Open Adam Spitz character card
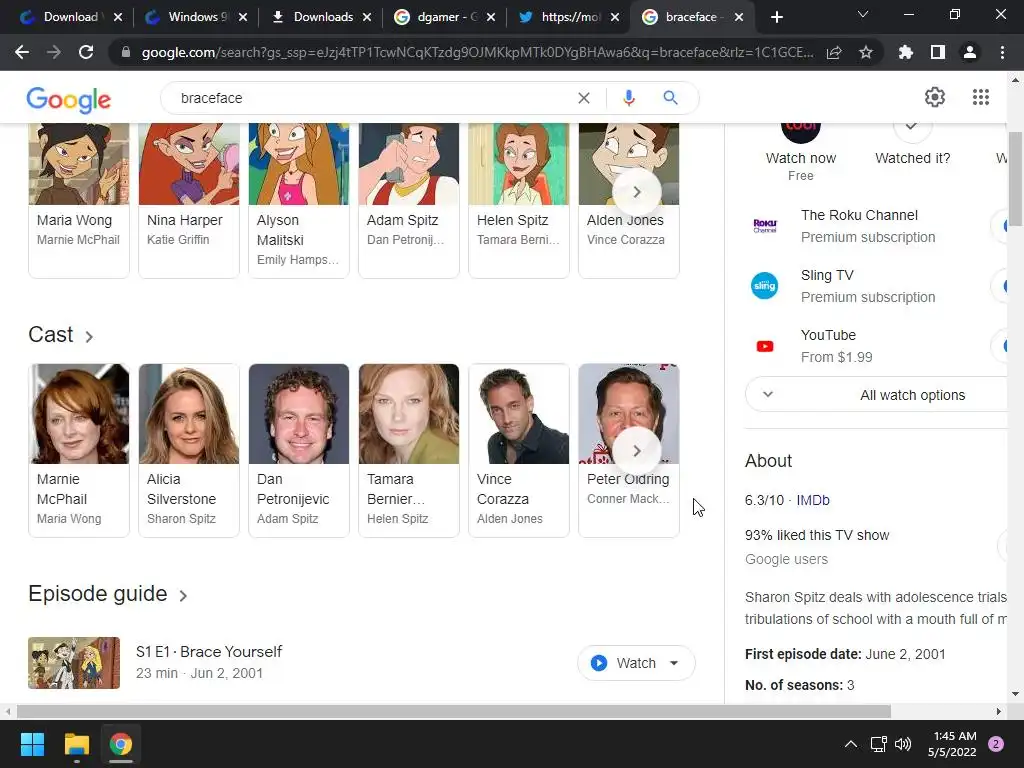 tap(409, 200)
